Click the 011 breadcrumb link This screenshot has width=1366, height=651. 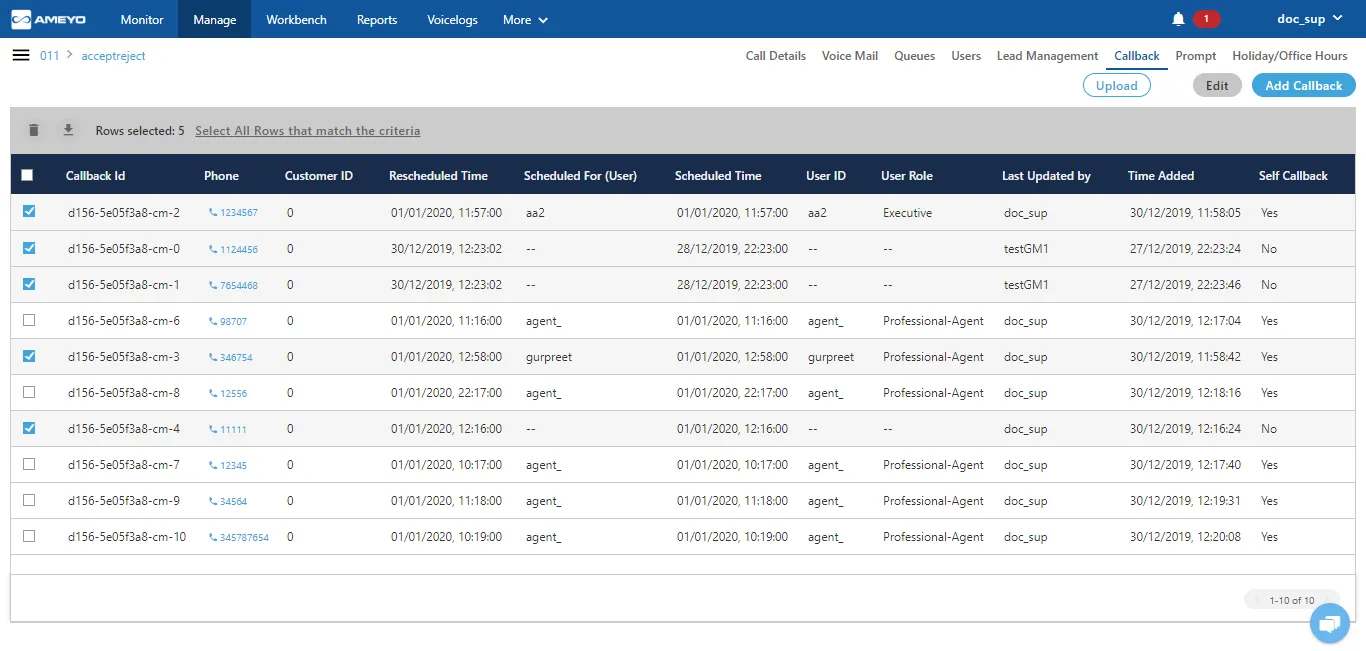[x=50, y=56]
